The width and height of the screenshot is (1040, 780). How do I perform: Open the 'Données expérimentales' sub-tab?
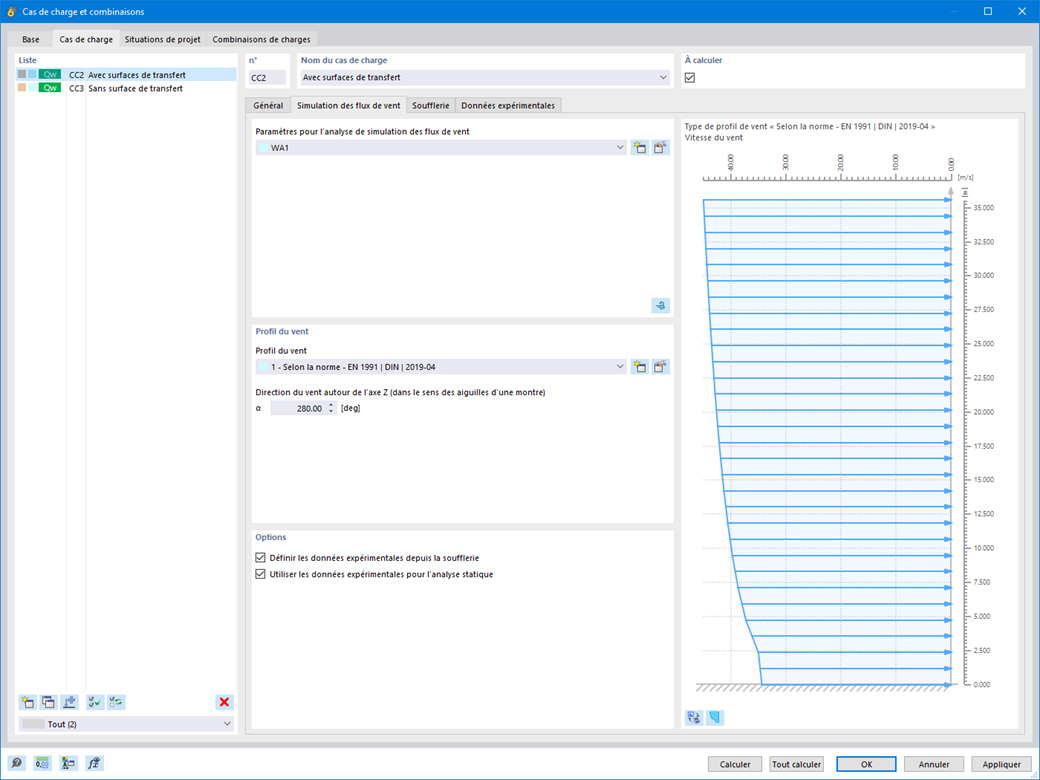[508, 105]
